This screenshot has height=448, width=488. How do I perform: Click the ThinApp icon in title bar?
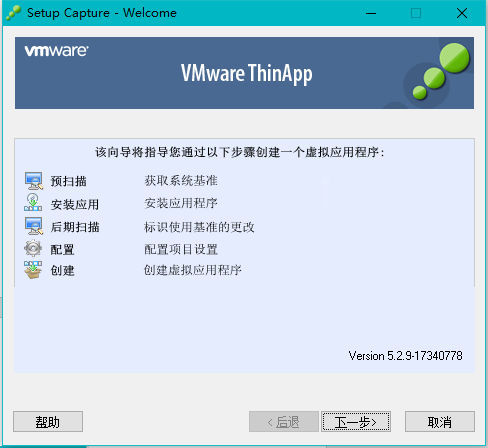point(13,13)
